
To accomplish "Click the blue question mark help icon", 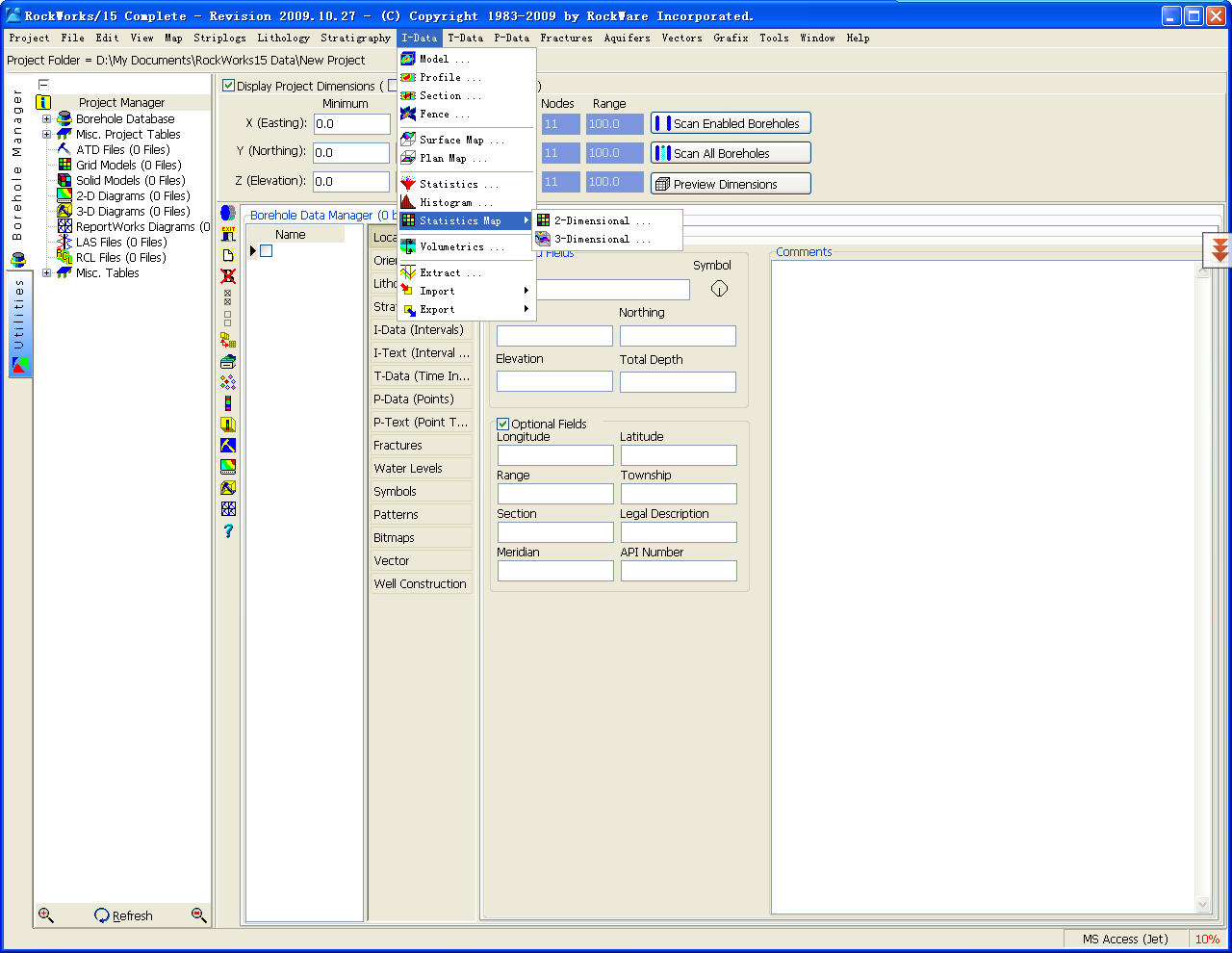I will point(228,530).
